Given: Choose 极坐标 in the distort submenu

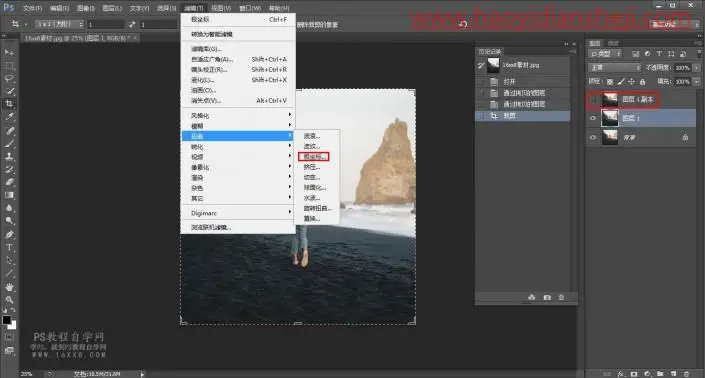Looking at the screenshot, I should click(313, 157).
